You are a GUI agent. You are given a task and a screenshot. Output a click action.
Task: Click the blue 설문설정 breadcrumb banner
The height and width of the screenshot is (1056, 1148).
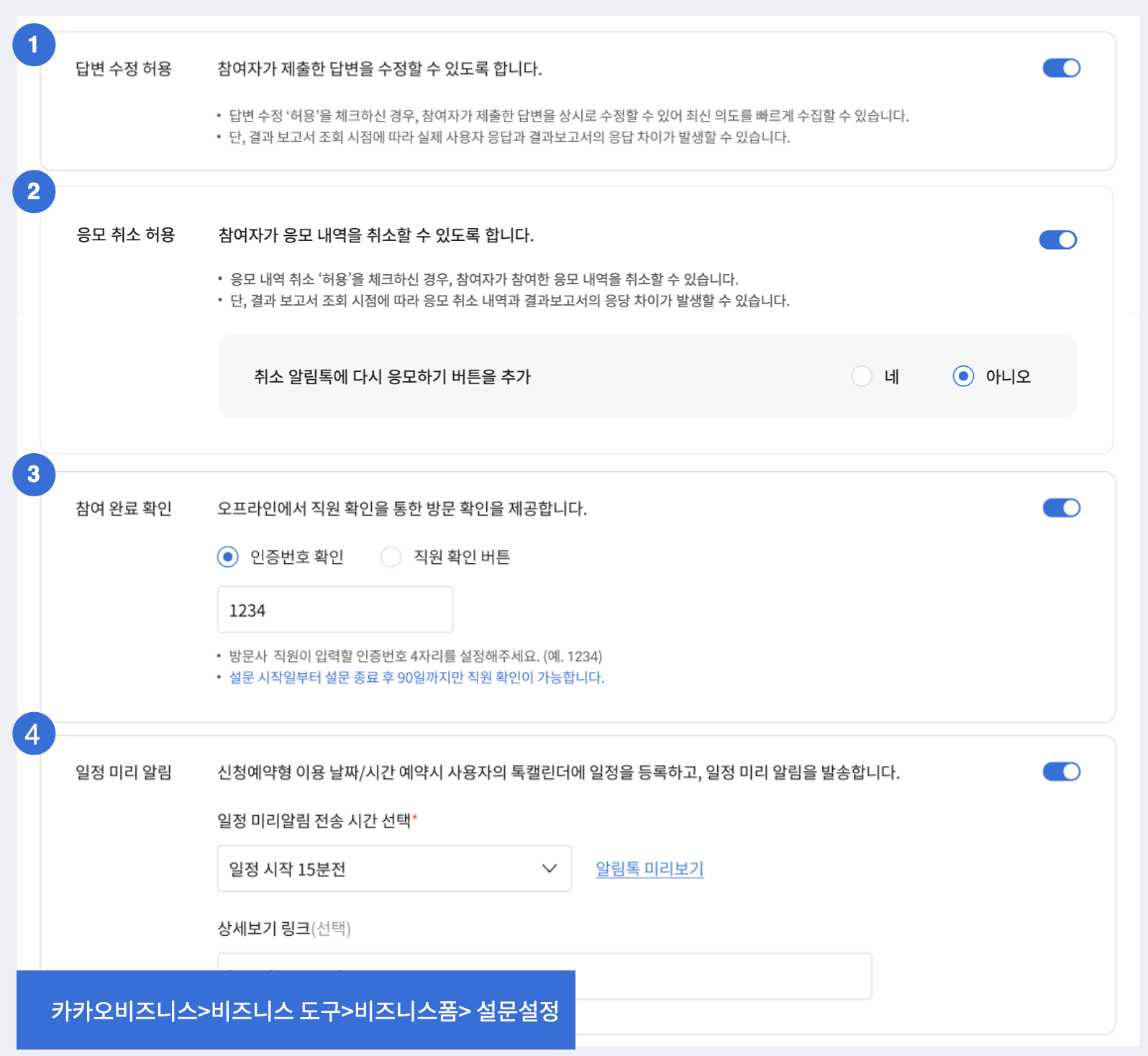point(296,1010)
